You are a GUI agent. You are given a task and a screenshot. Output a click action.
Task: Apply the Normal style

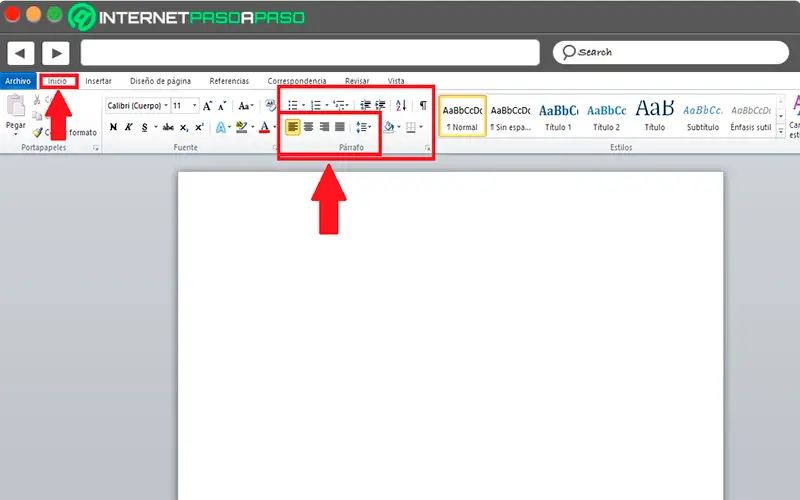point(462,116)
